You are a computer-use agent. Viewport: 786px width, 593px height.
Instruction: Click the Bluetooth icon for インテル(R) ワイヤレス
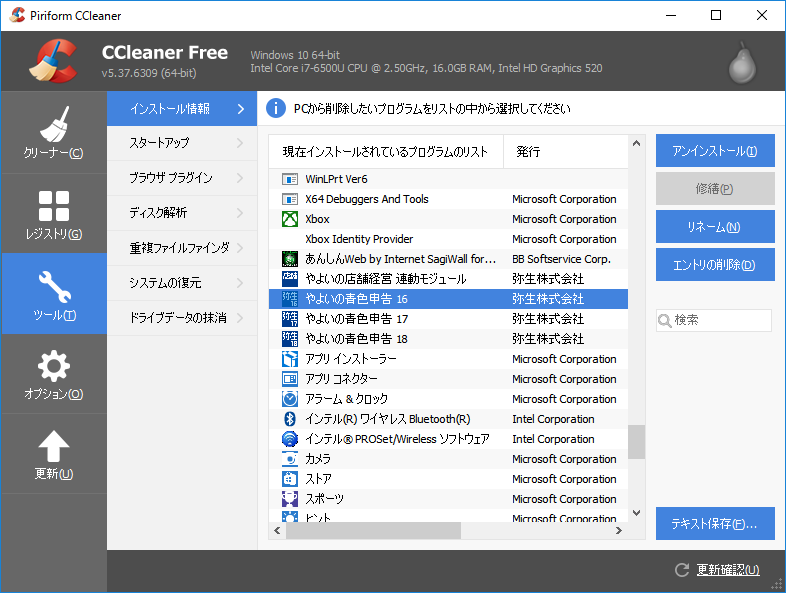[290, 419]
